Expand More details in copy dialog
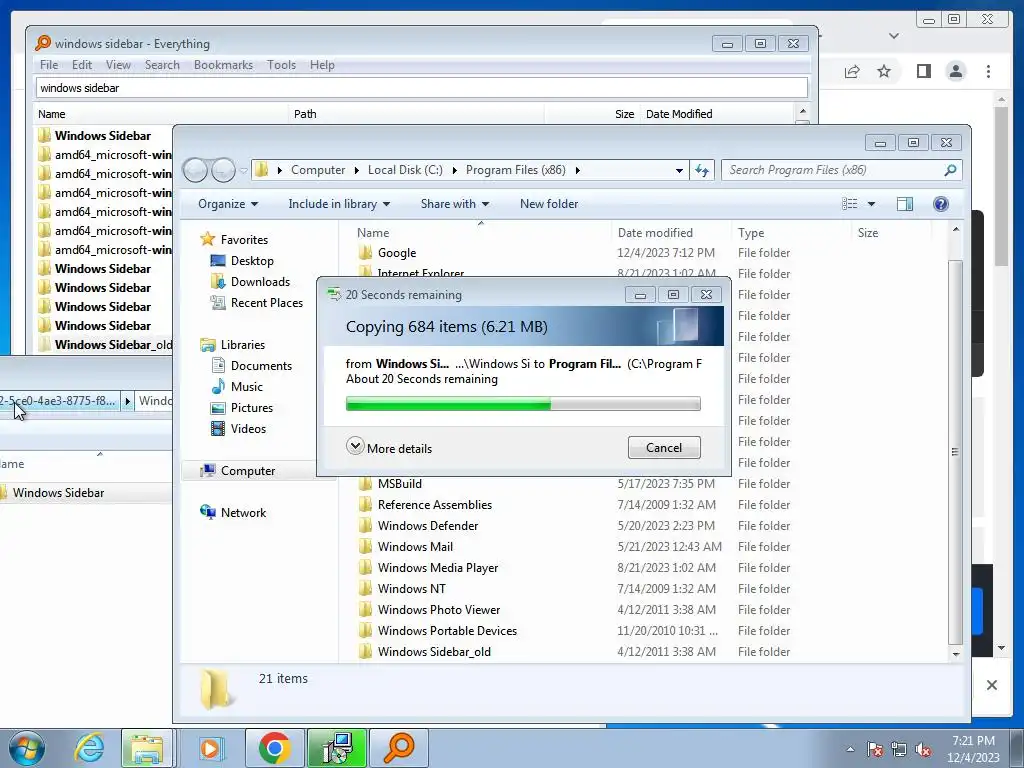 point(389,448)
